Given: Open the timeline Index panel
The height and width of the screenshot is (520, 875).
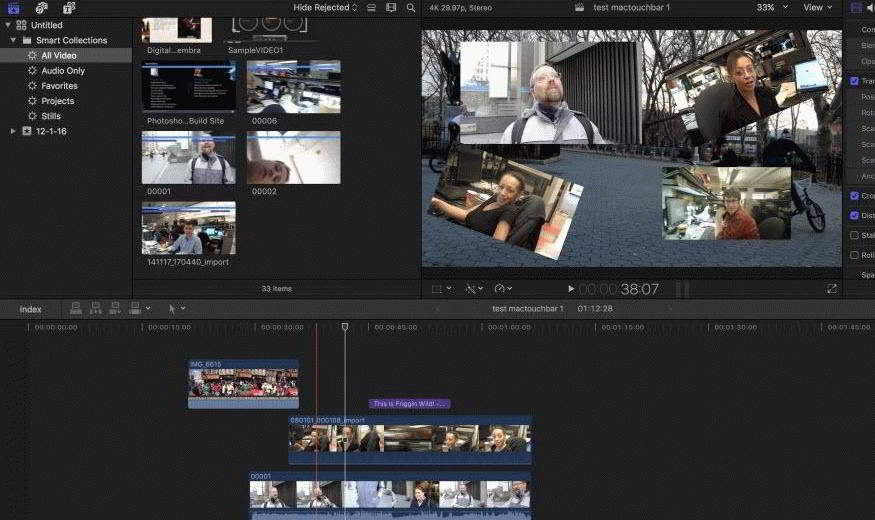Looking at the screenshot, I should (31, 309).
